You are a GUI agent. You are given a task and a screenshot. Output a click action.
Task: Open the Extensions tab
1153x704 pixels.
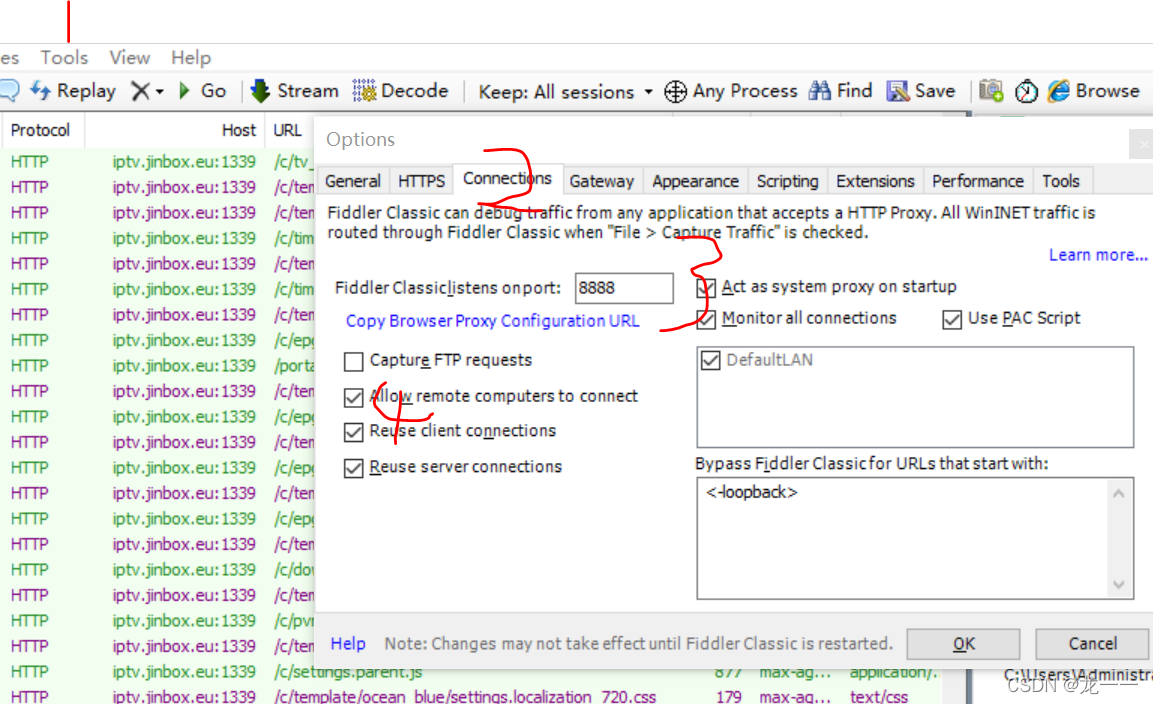point(875,181)
